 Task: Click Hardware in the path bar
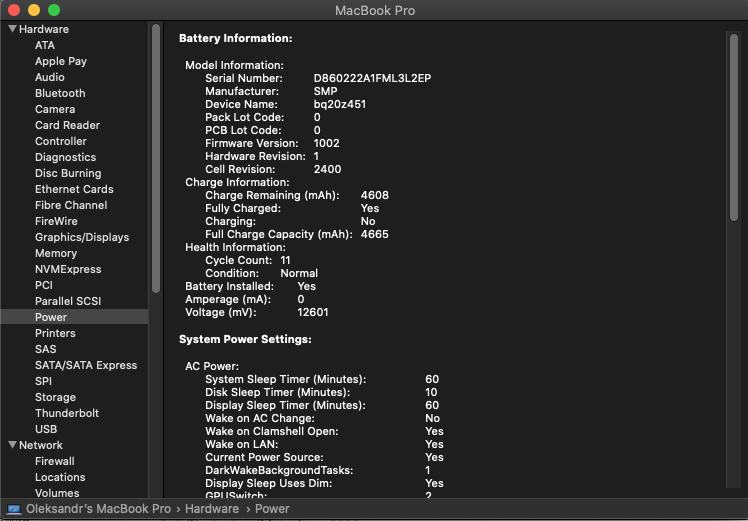click(x=212, y=509)
